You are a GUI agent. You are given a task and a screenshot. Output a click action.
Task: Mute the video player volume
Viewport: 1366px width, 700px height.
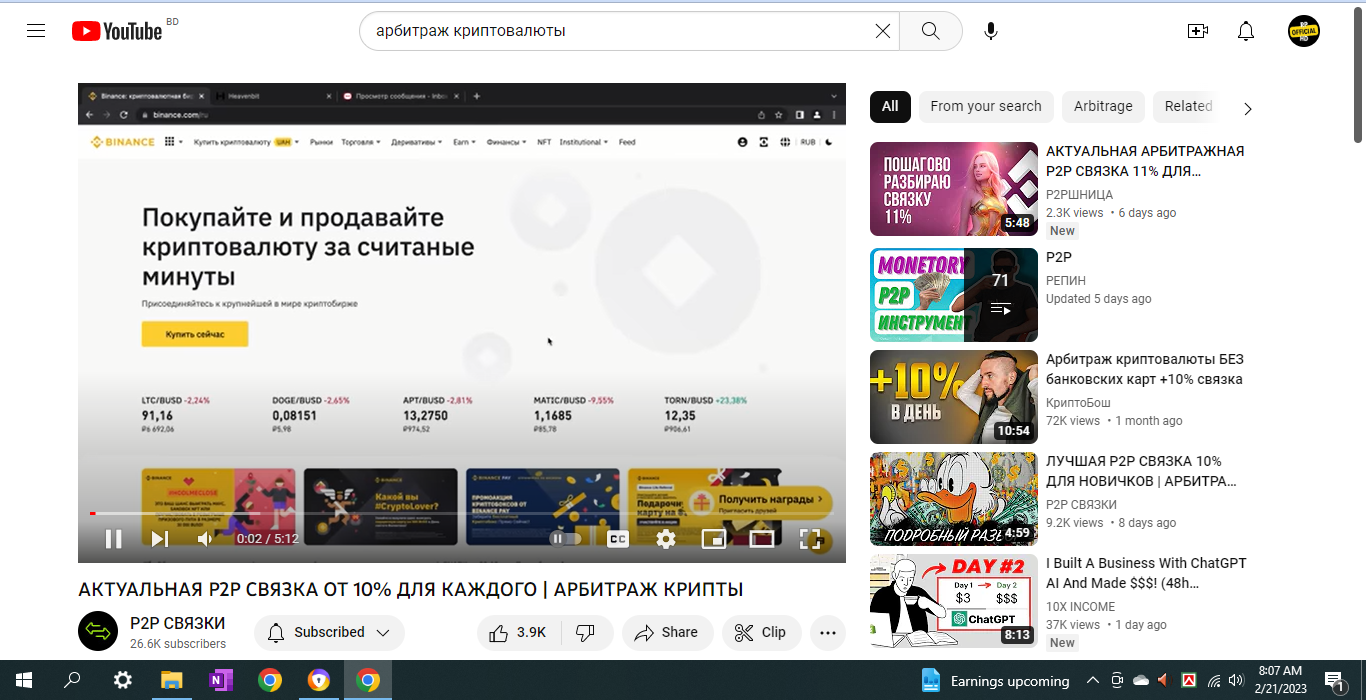click(x=205, y=539)
